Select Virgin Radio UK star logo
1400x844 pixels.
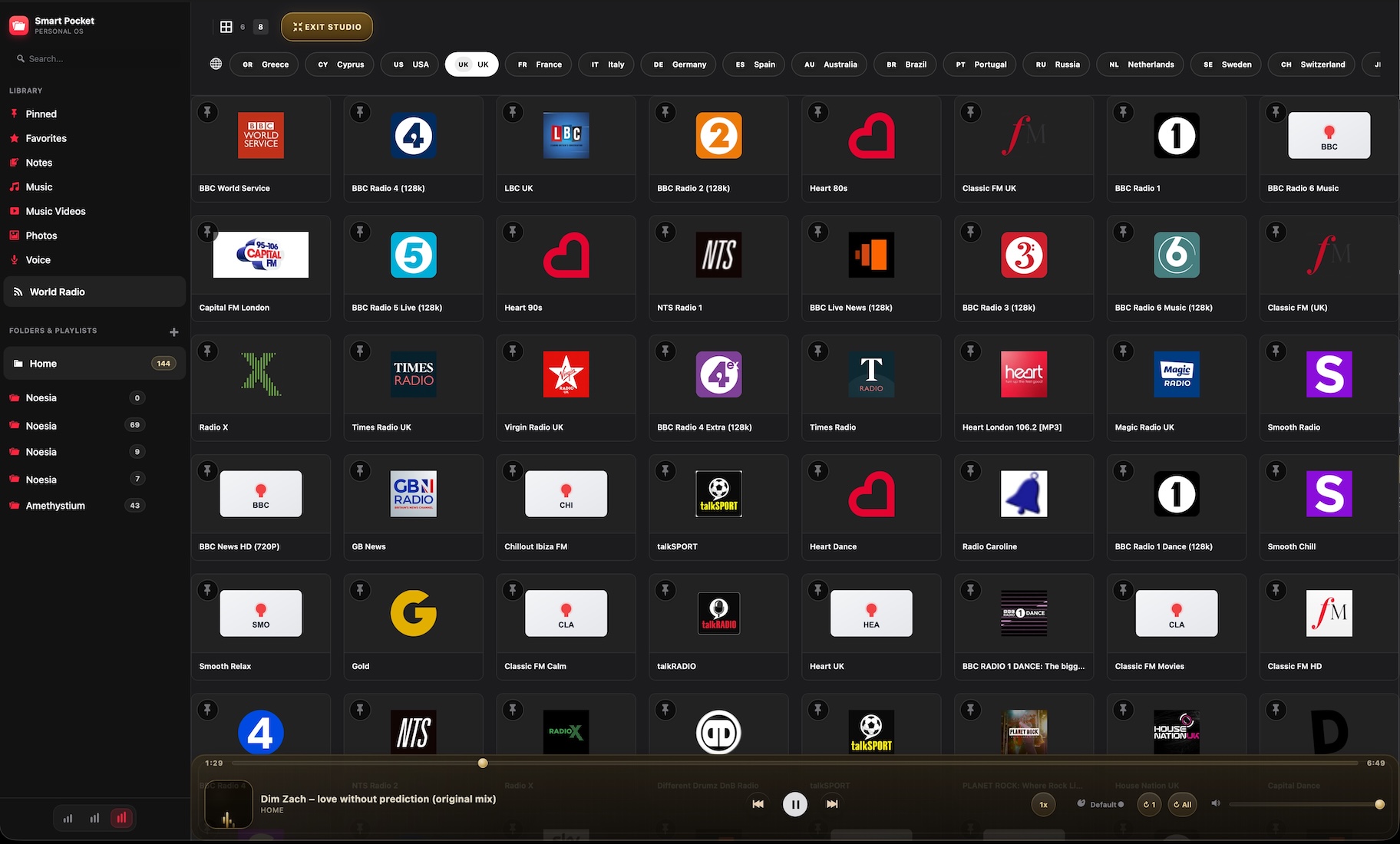tap(566, 374)
